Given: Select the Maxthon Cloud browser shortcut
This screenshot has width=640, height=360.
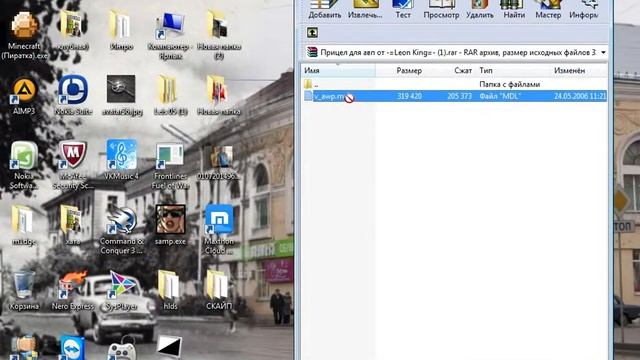Looking at the screenshot, I should [219, 229].
